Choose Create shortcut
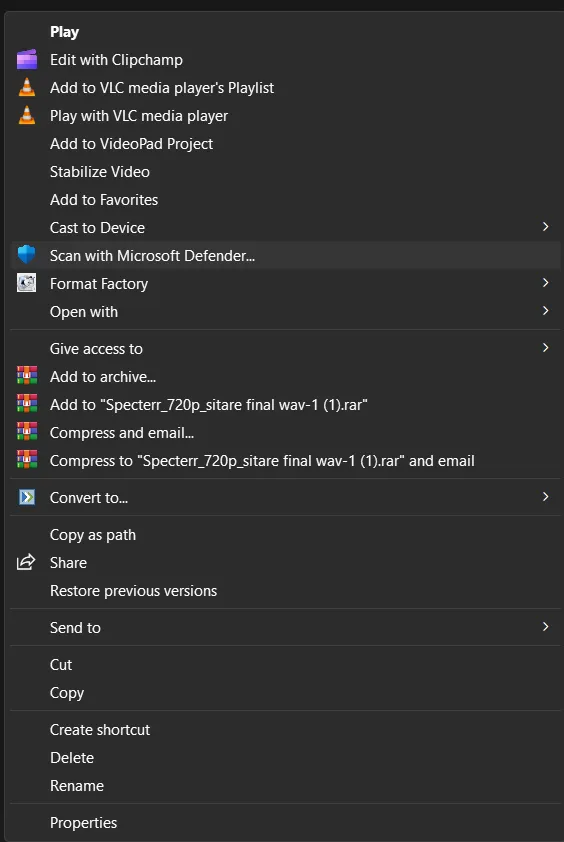564x842 pixels. point(285,729)
